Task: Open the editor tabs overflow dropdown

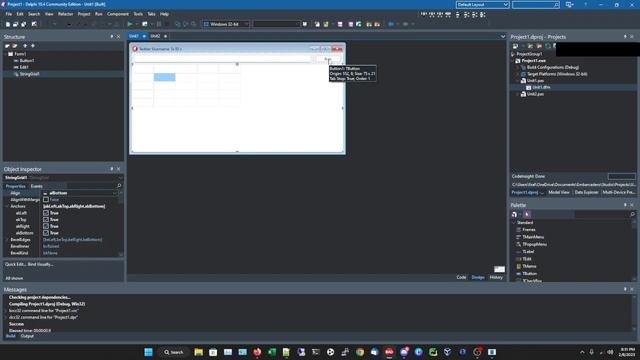Action: (x=503, y=36)
